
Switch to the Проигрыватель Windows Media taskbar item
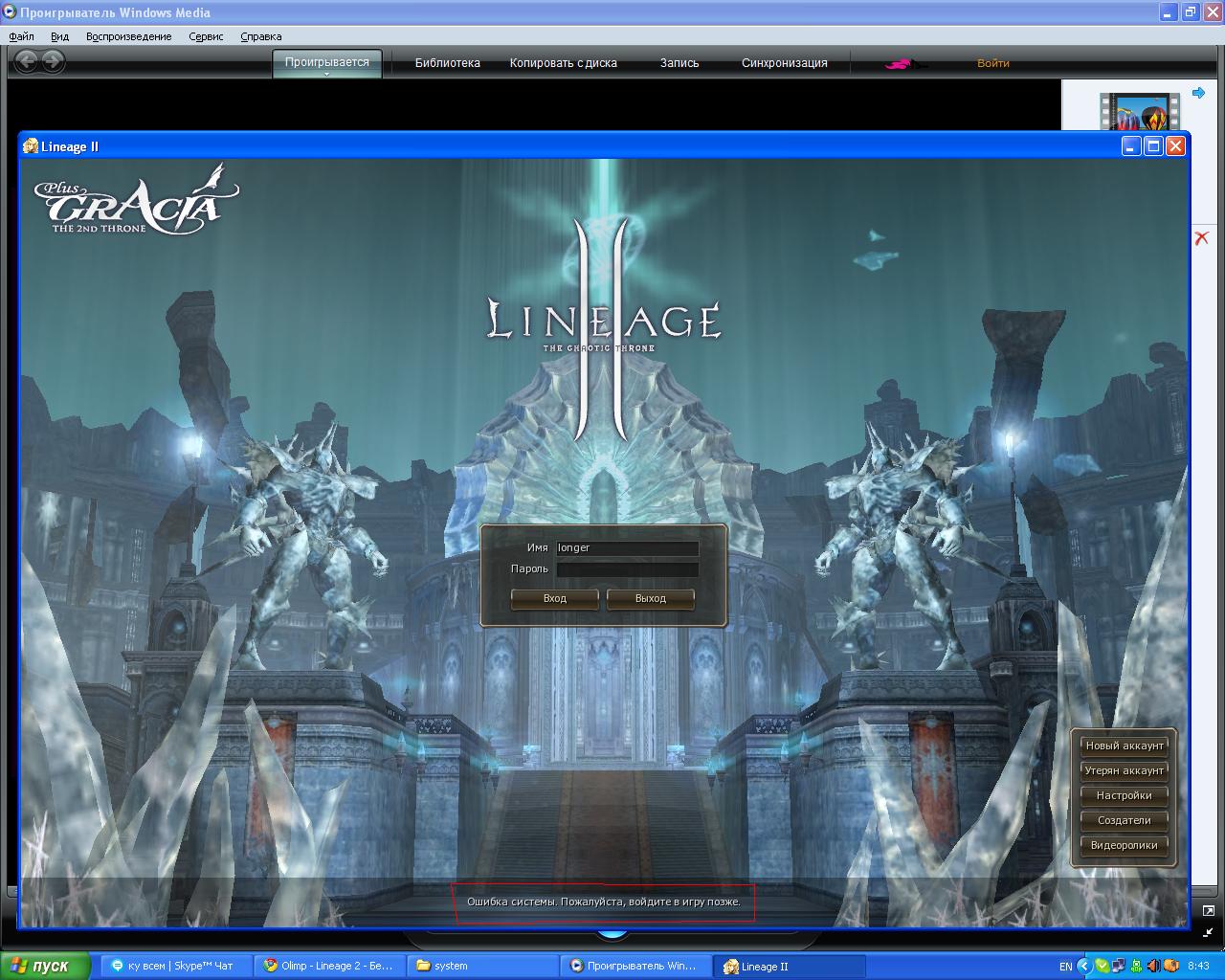coord(635,966)
